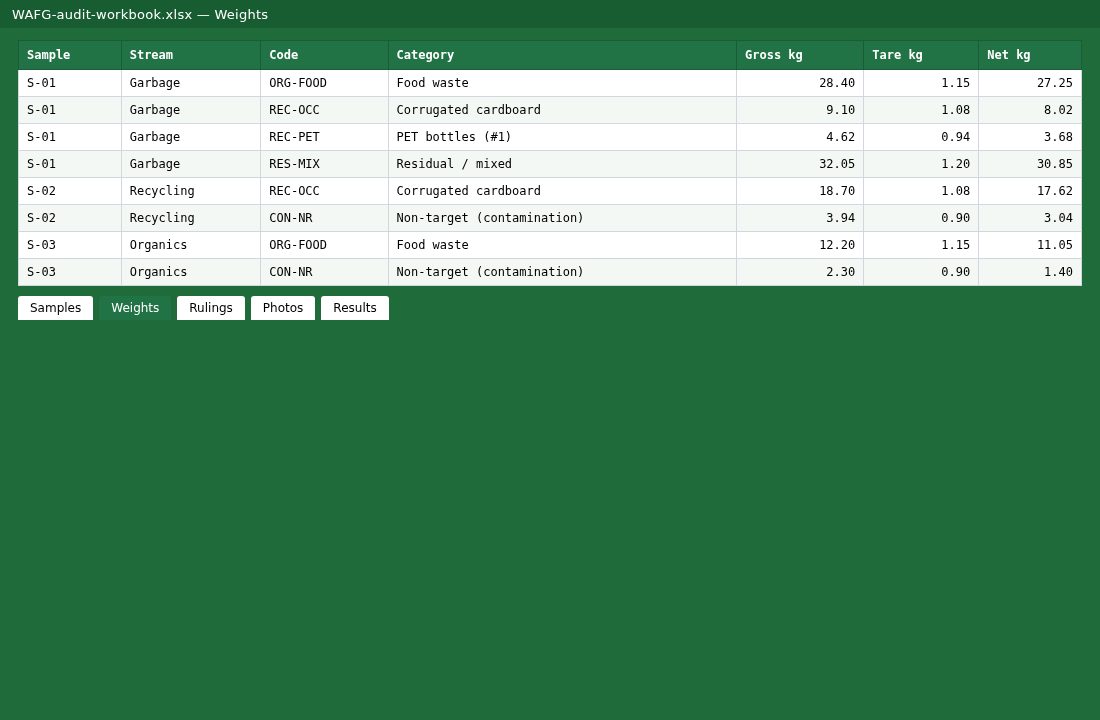The image size is (1100, 720).
Task: Select gross weight cell 3.94
Action: (x=800, y=218)
